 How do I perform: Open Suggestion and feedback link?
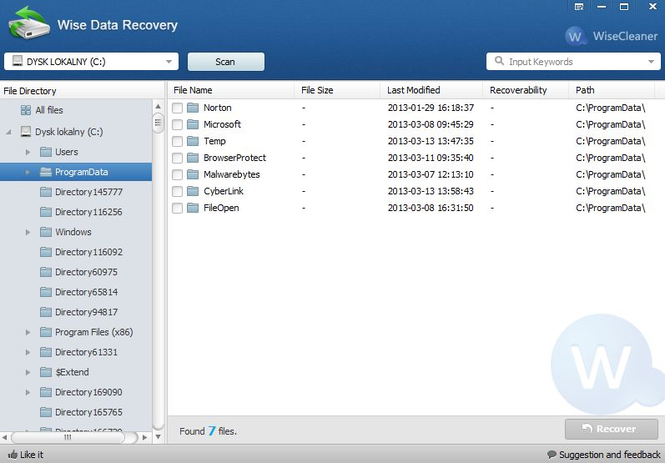(x=609, y=455)
